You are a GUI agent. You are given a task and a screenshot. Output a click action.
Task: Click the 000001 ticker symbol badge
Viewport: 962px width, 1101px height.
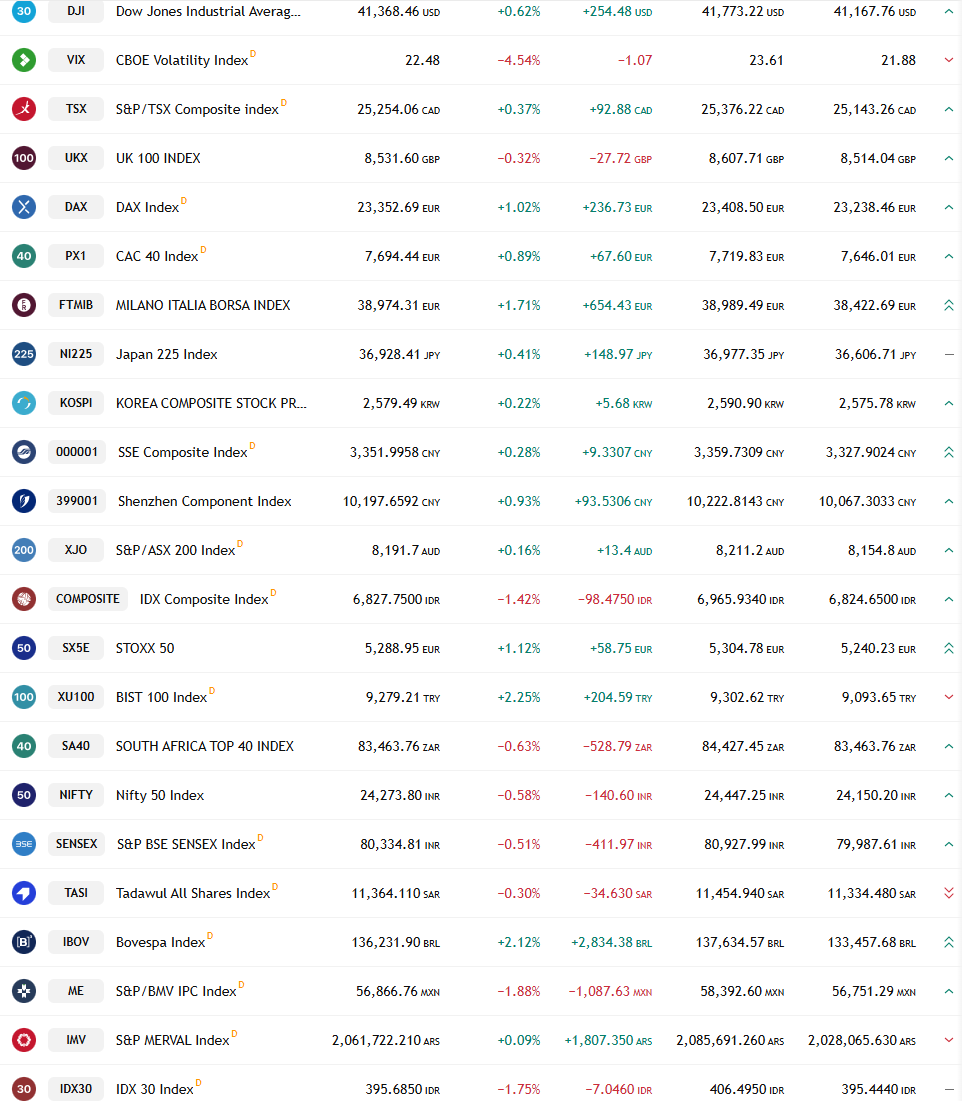pyautogui.click(x=77, y=452)
